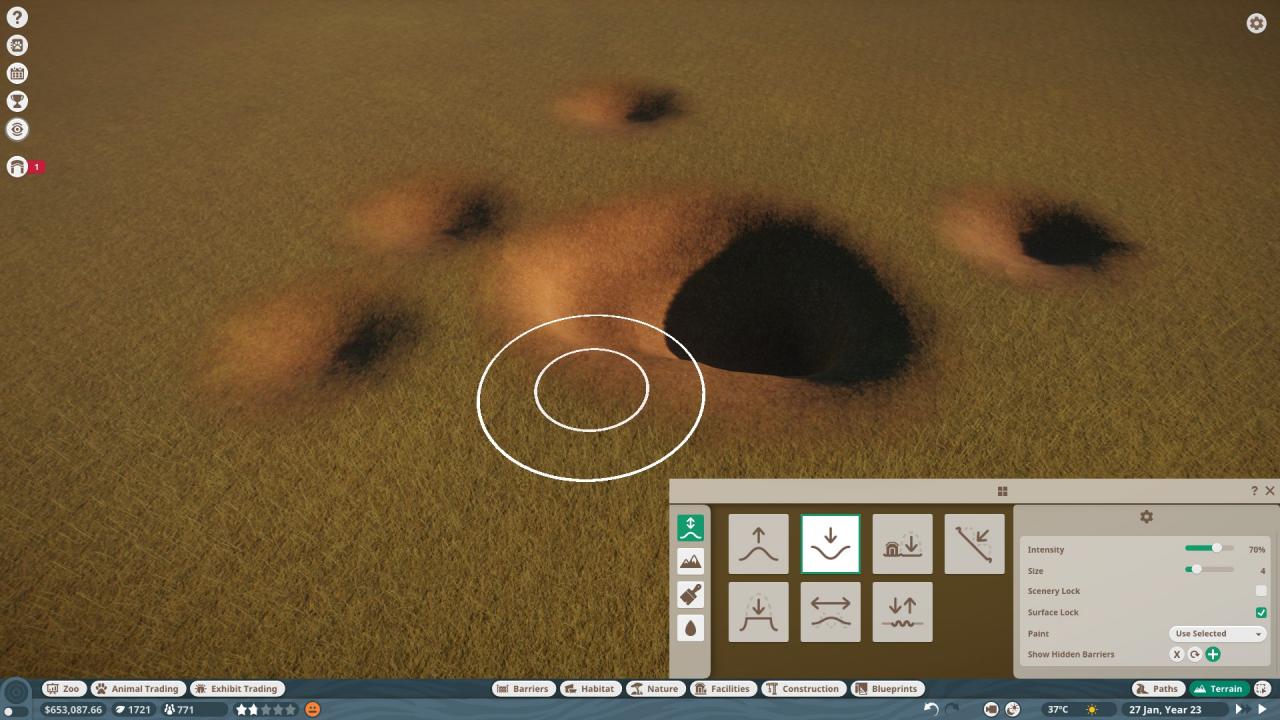1280x720 pixels.
Task: Collapse the terrain settings gear section
Action: coord(1146,517)
